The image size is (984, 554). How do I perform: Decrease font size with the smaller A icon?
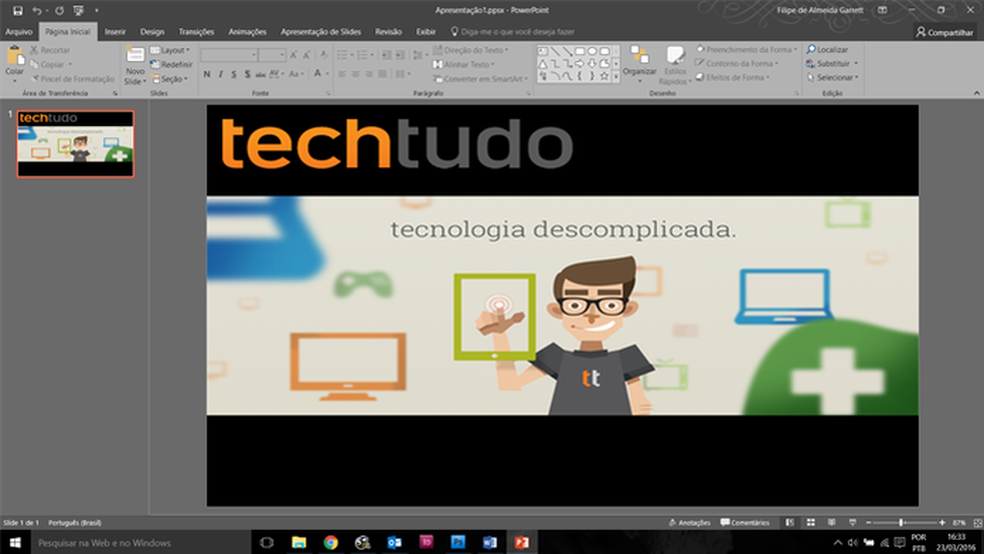(x=306, y=55)
